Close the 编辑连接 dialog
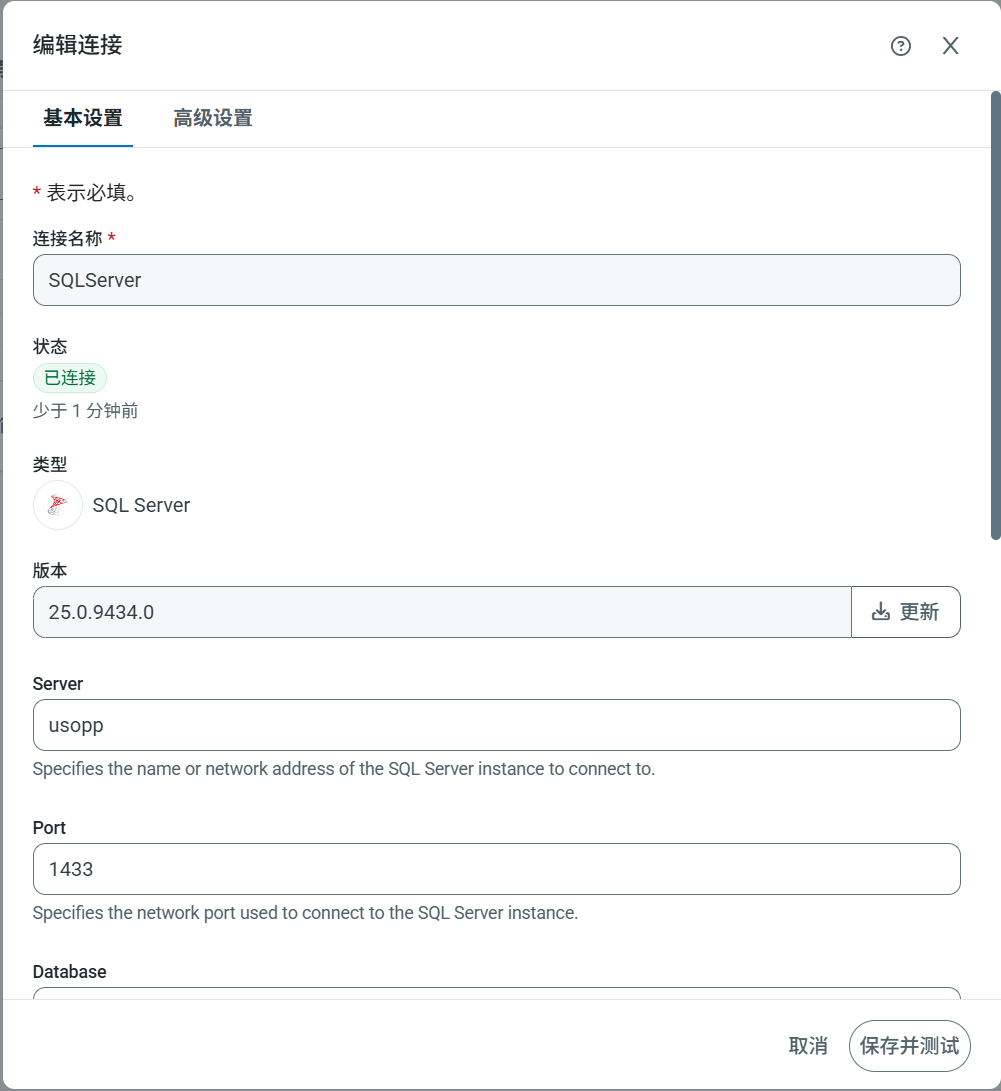The image size is (1001, 1091). click(x=950, y=46)
